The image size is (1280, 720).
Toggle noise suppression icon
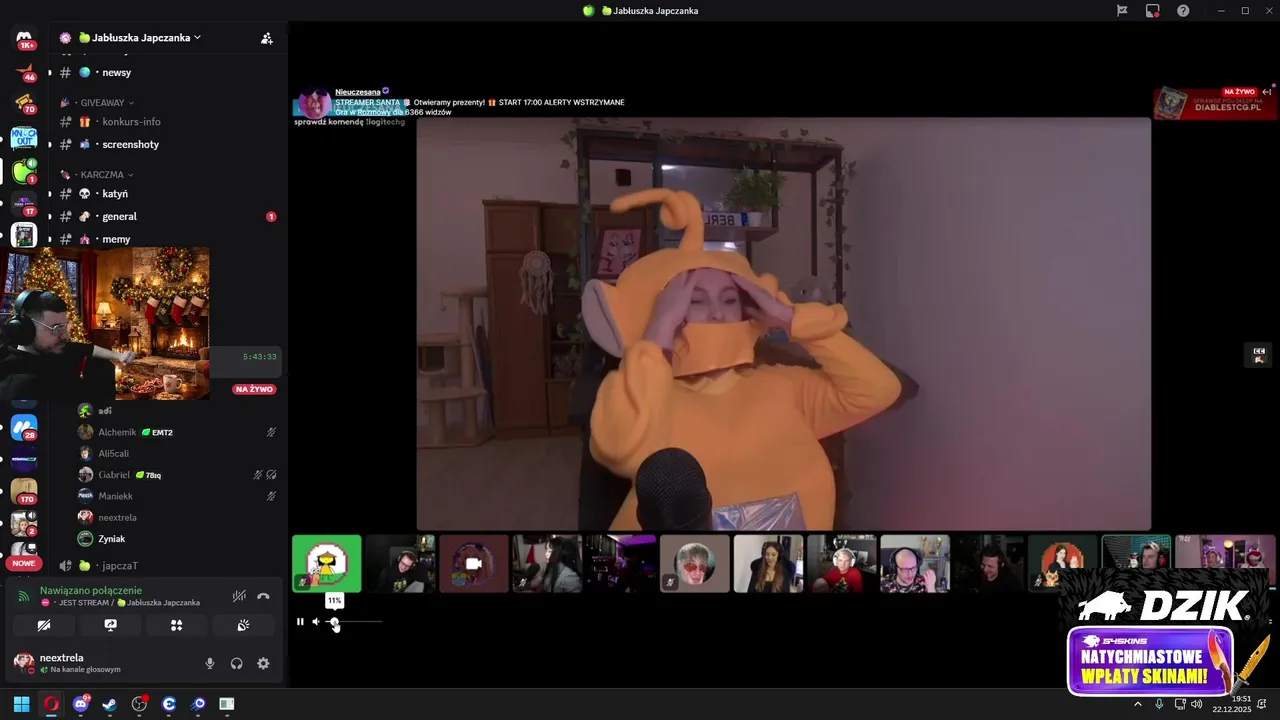point(239,596)
